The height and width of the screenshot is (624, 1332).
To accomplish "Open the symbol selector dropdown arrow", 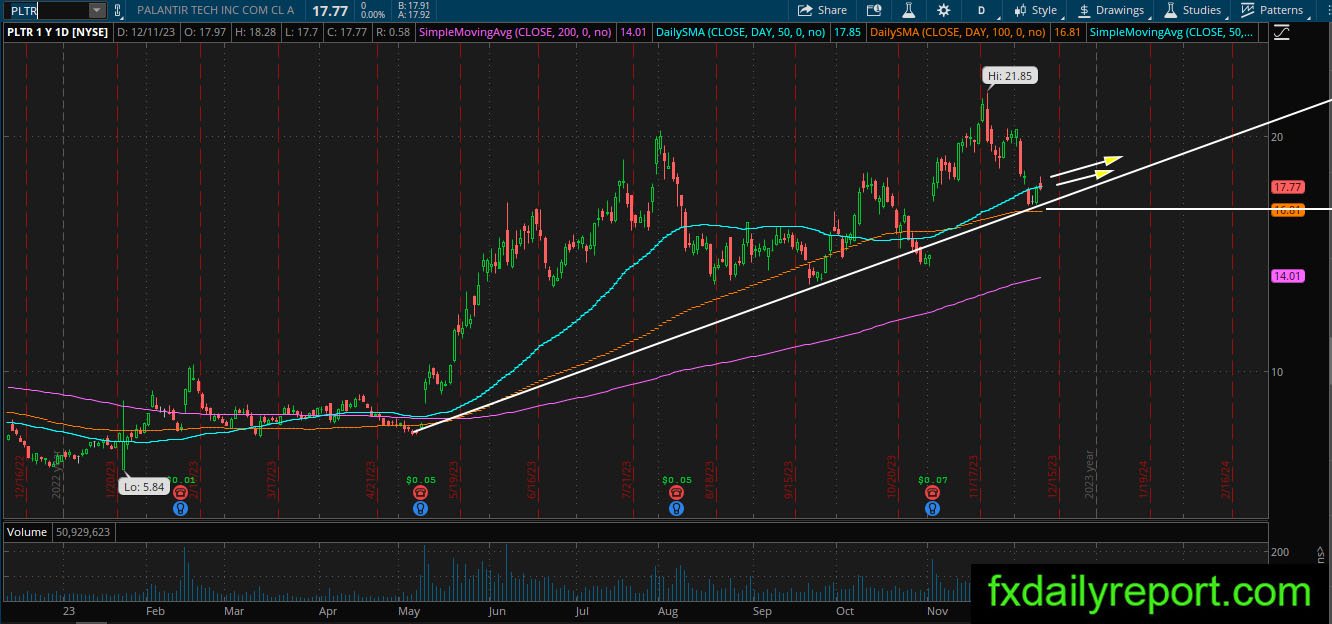I will point(97,10).
